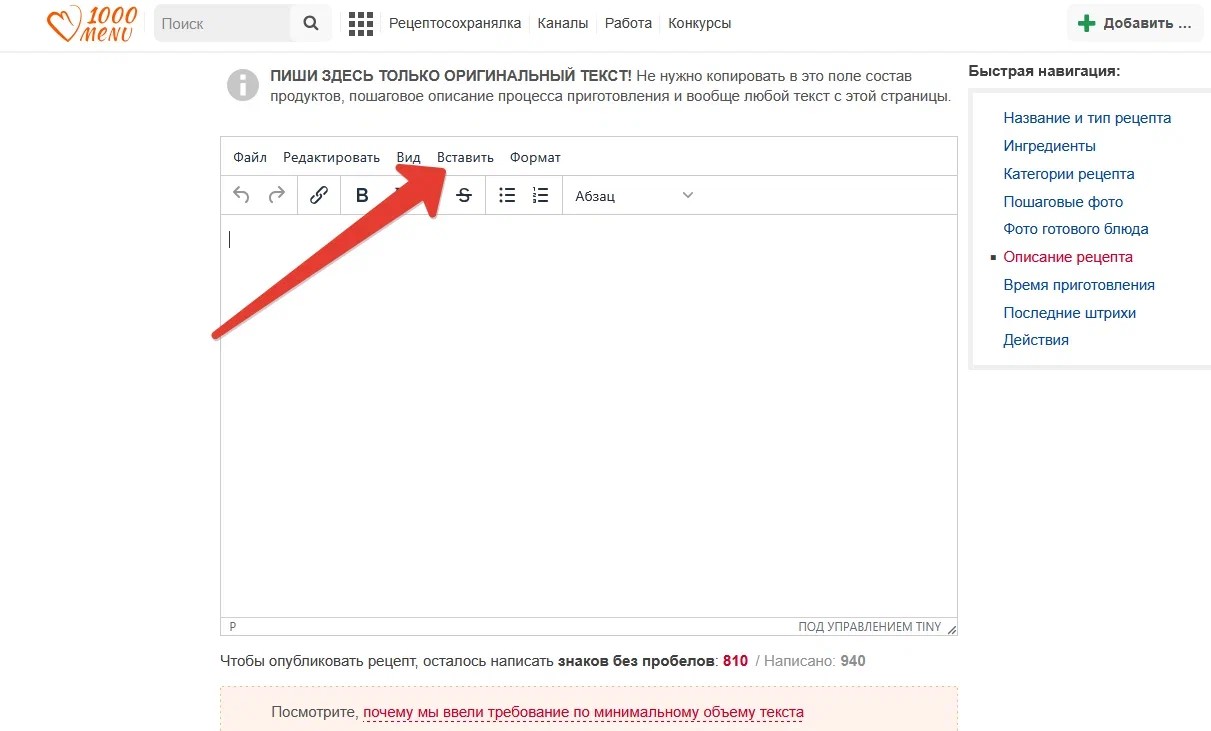Viewport: 1211px width, 731px height.
Task: Open the Формат menu
Action: (x=535, y=157)
